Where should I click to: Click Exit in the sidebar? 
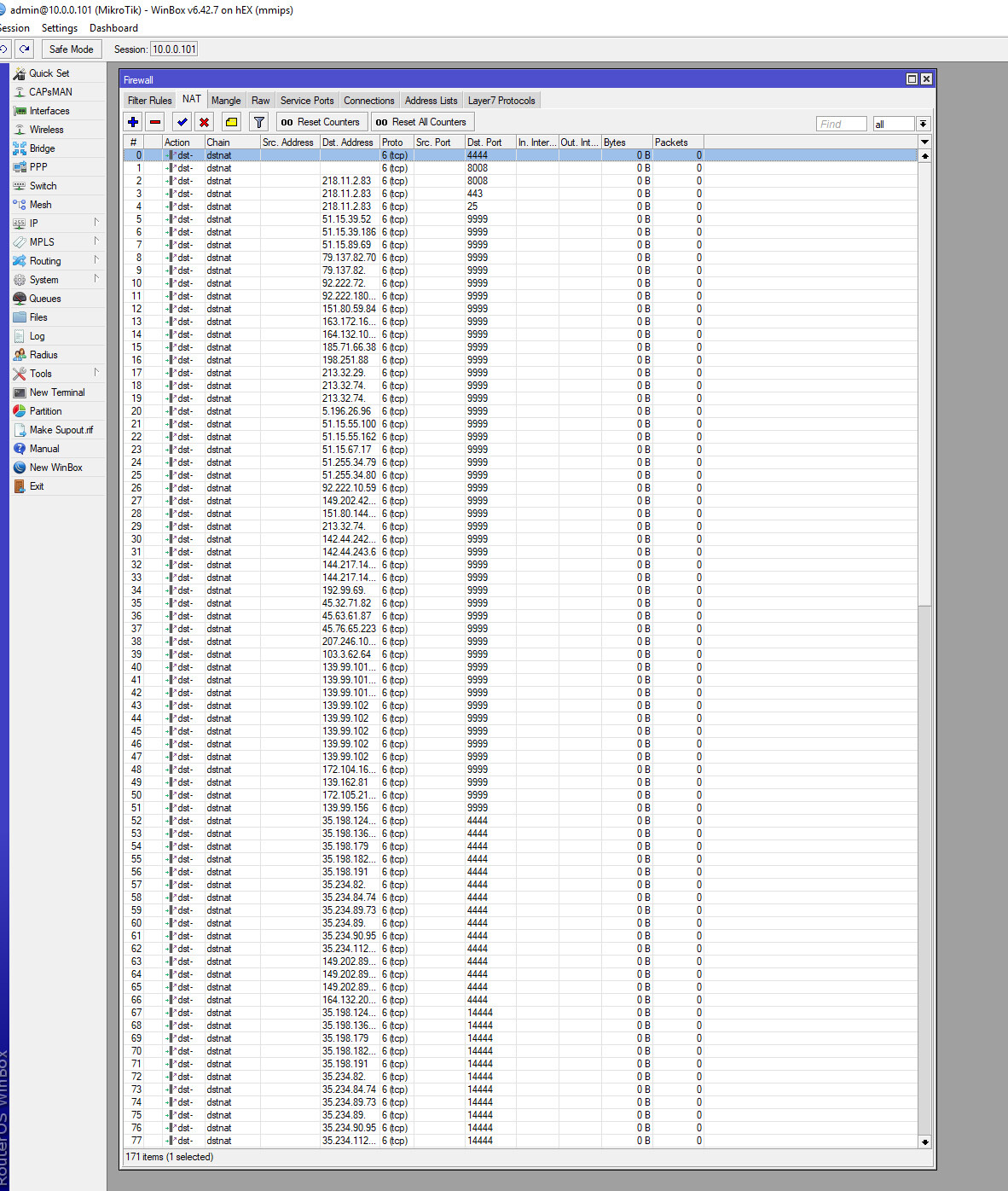(36, 486)
